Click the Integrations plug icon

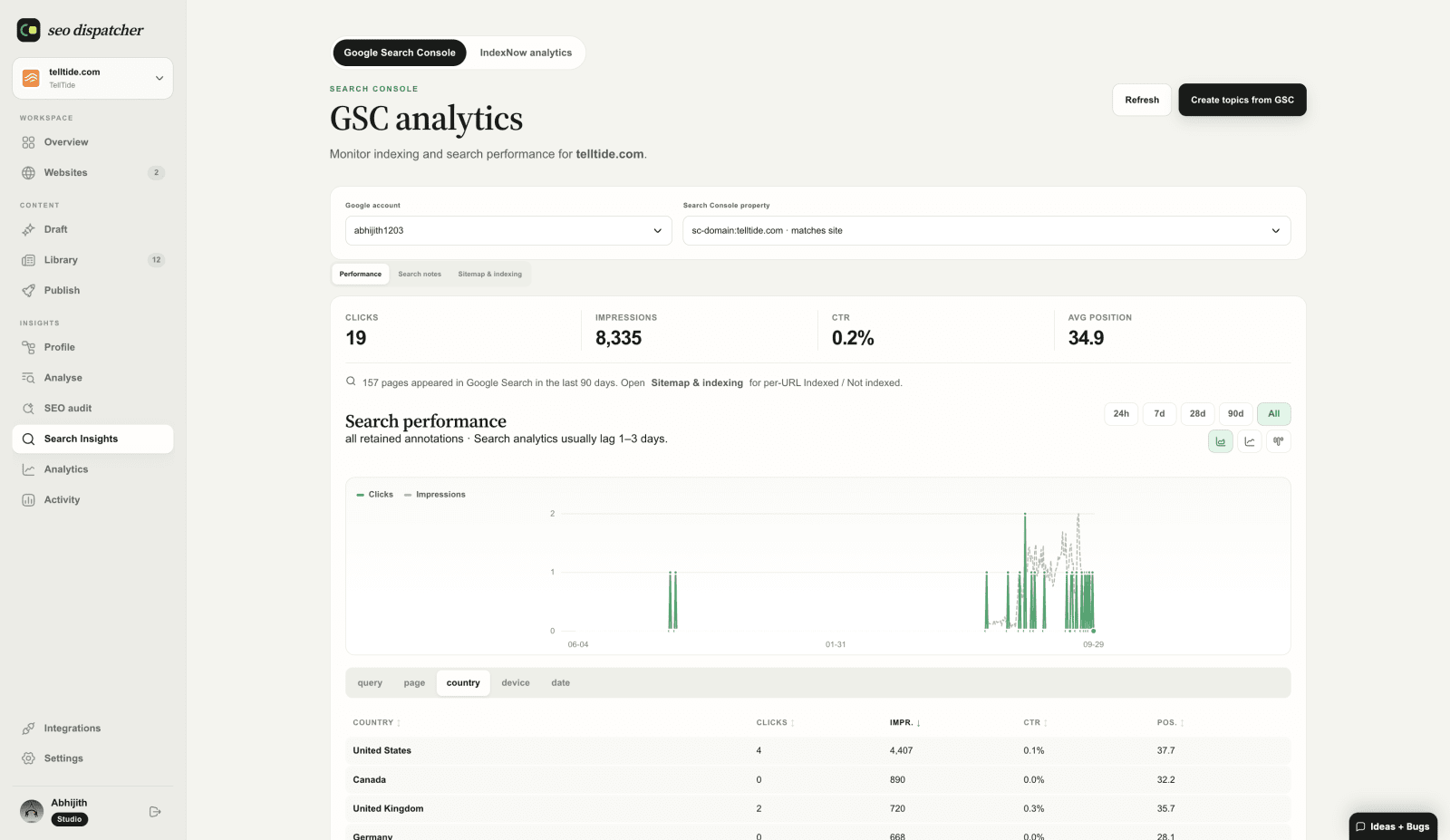tap(28, 729)
